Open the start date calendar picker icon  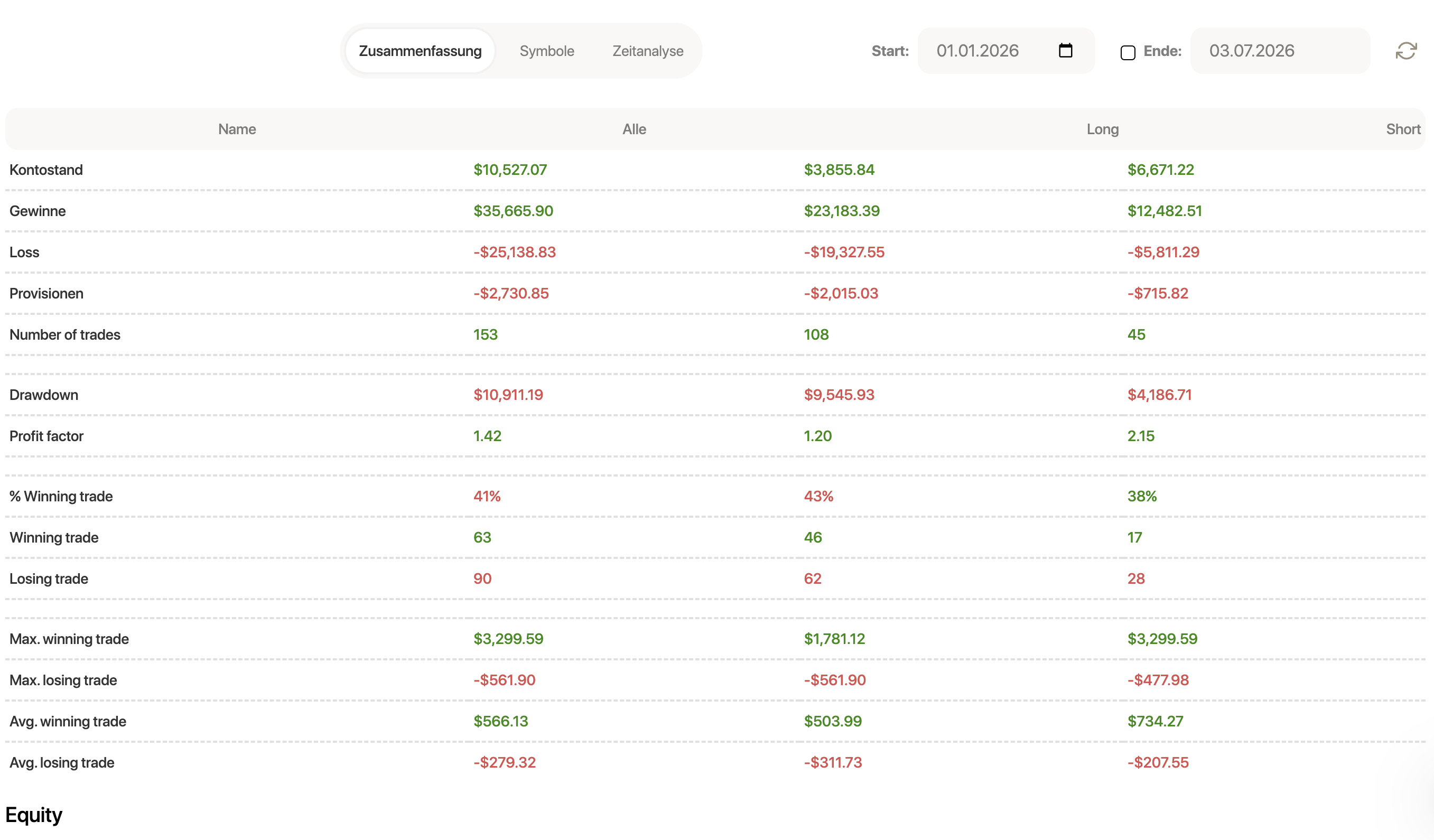pyautogui.click(x=1065, y=51)
